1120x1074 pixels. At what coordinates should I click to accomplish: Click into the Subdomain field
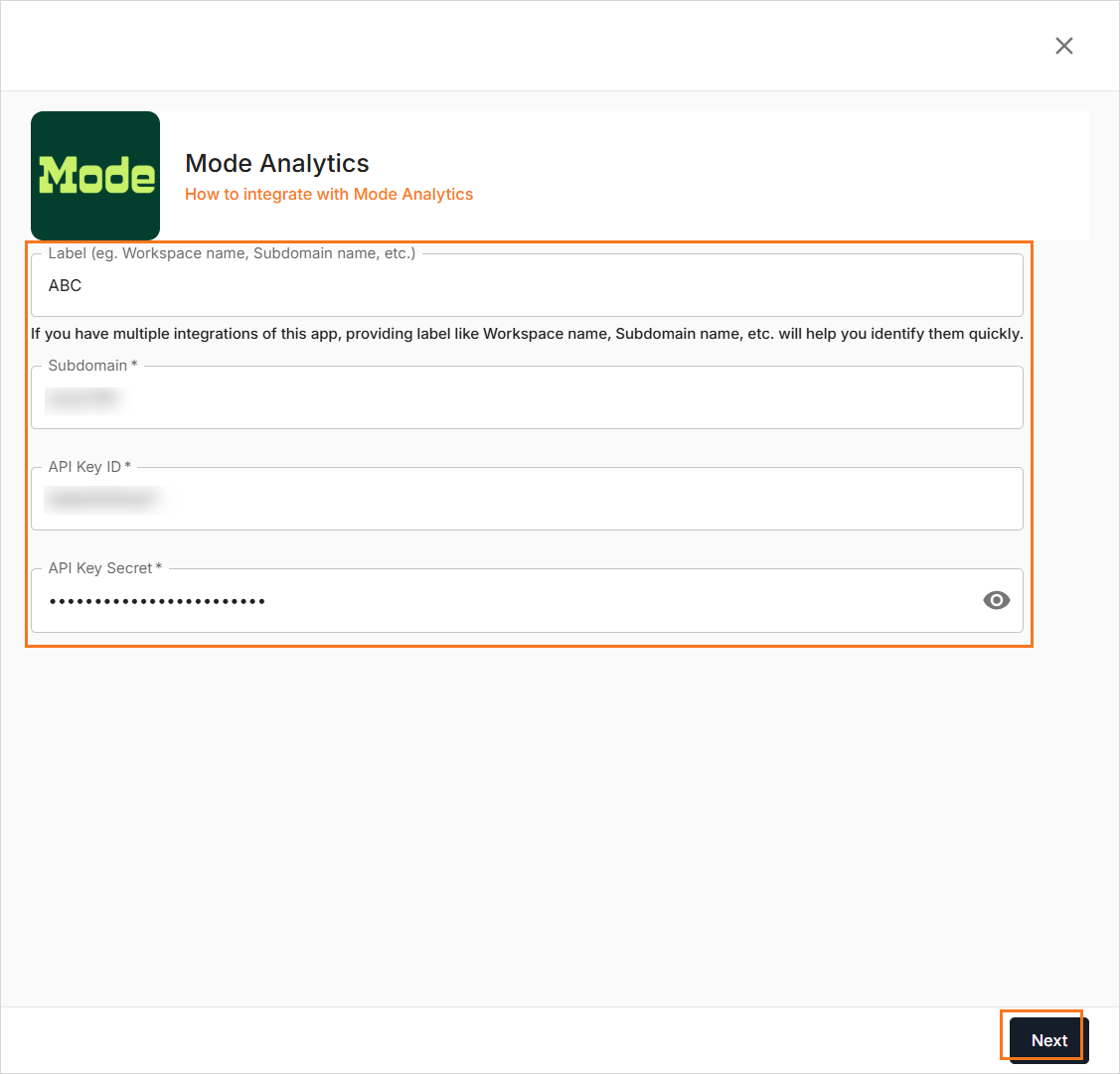(x=527, y=397)
